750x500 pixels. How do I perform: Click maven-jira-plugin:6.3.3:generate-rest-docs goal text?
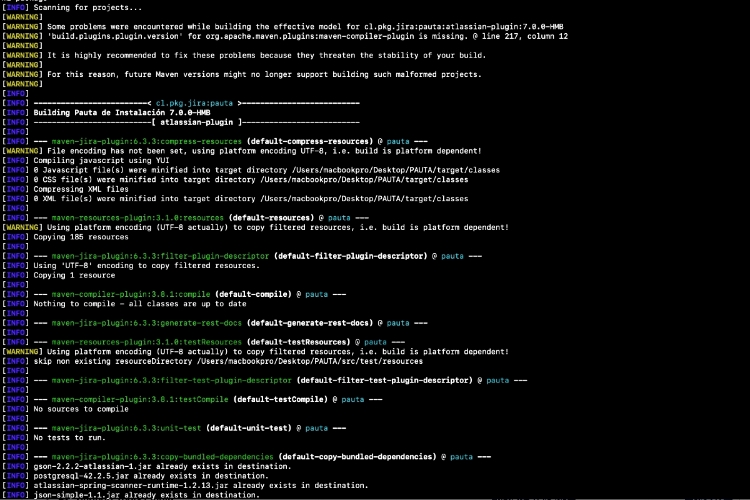[147, 323]
